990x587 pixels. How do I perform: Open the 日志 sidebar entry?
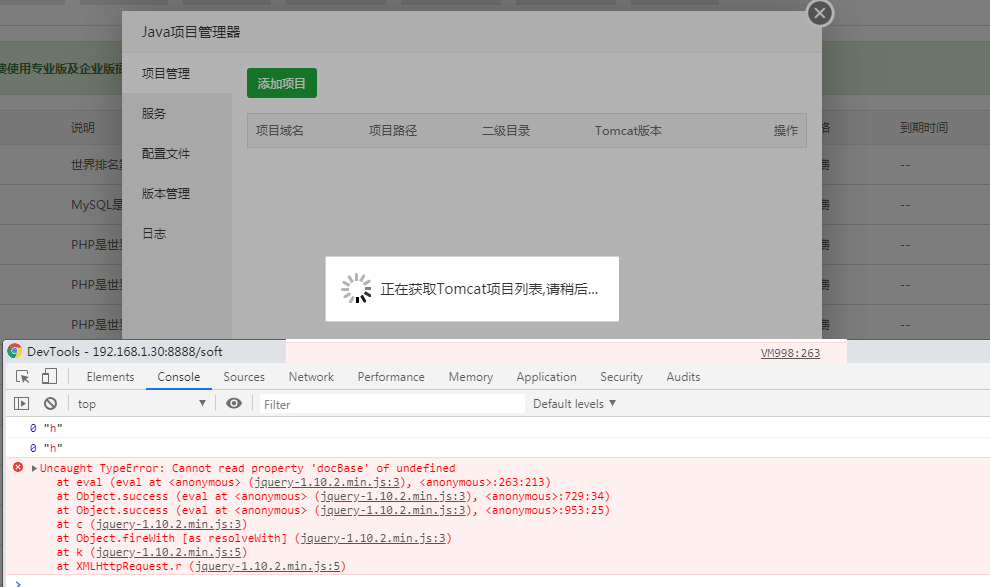point(154,234)
